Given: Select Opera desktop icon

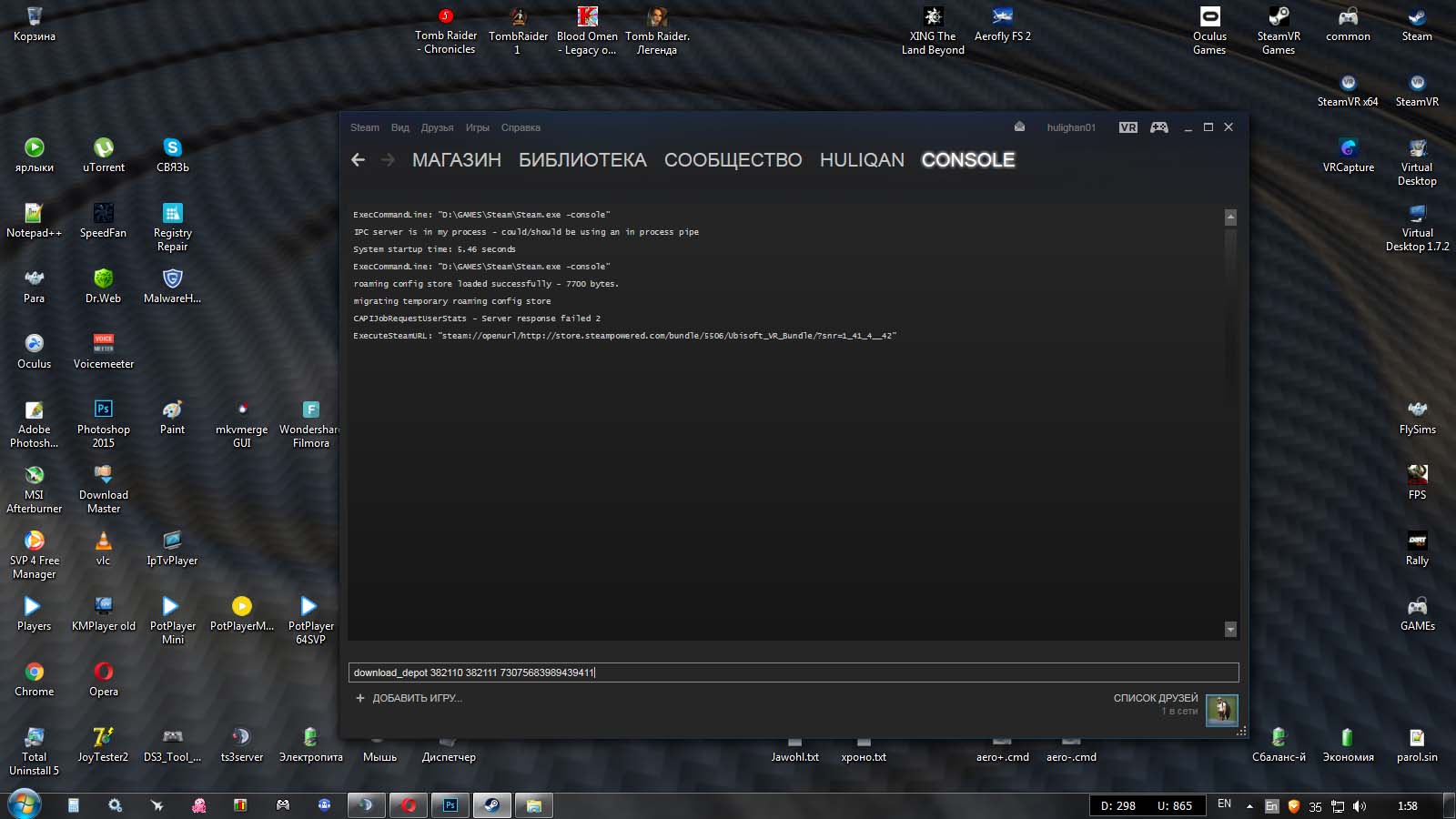Looking at the screenshot, I should 104,679.
